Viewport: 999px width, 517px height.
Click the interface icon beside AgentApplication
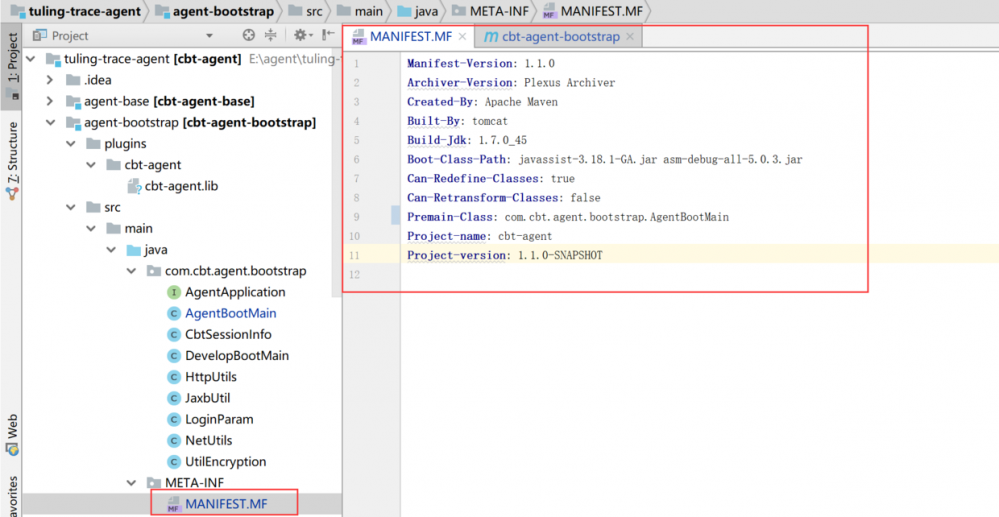[x=173, y=292]
